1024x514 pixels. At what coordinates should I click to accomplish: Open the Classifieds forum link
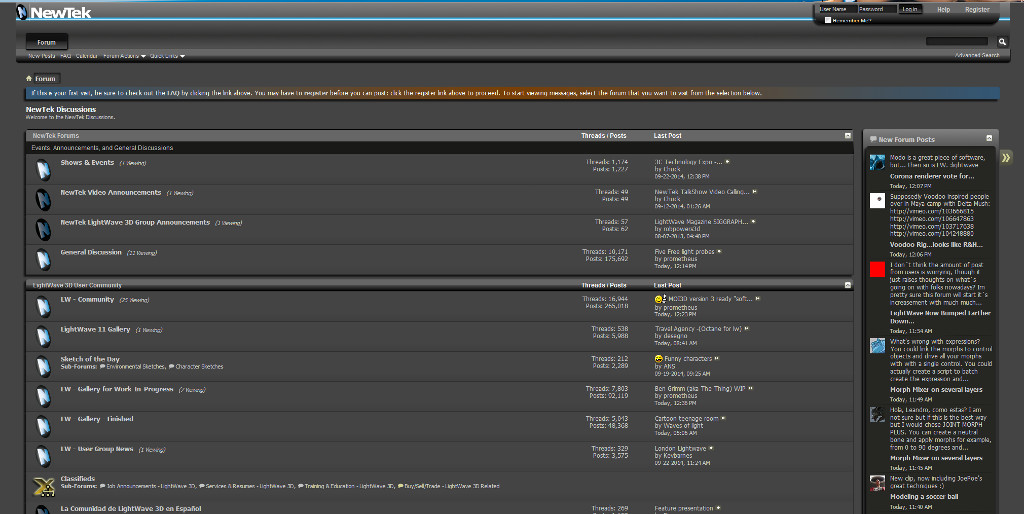tap(78, 479)
